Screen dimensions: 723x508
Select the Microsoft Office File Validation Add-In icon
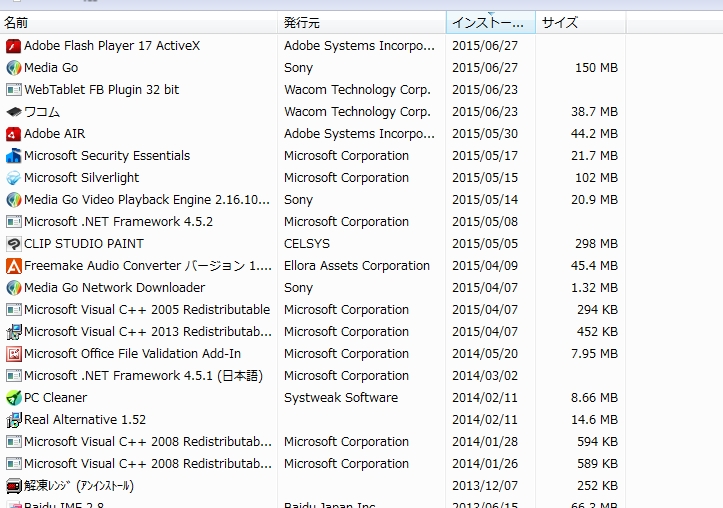tap(14, 354)
